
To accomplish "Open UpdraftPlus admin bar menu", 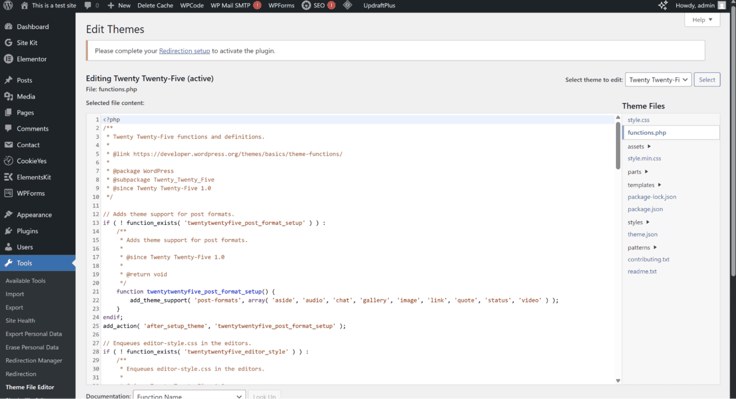I will click(x=379, y=6).
